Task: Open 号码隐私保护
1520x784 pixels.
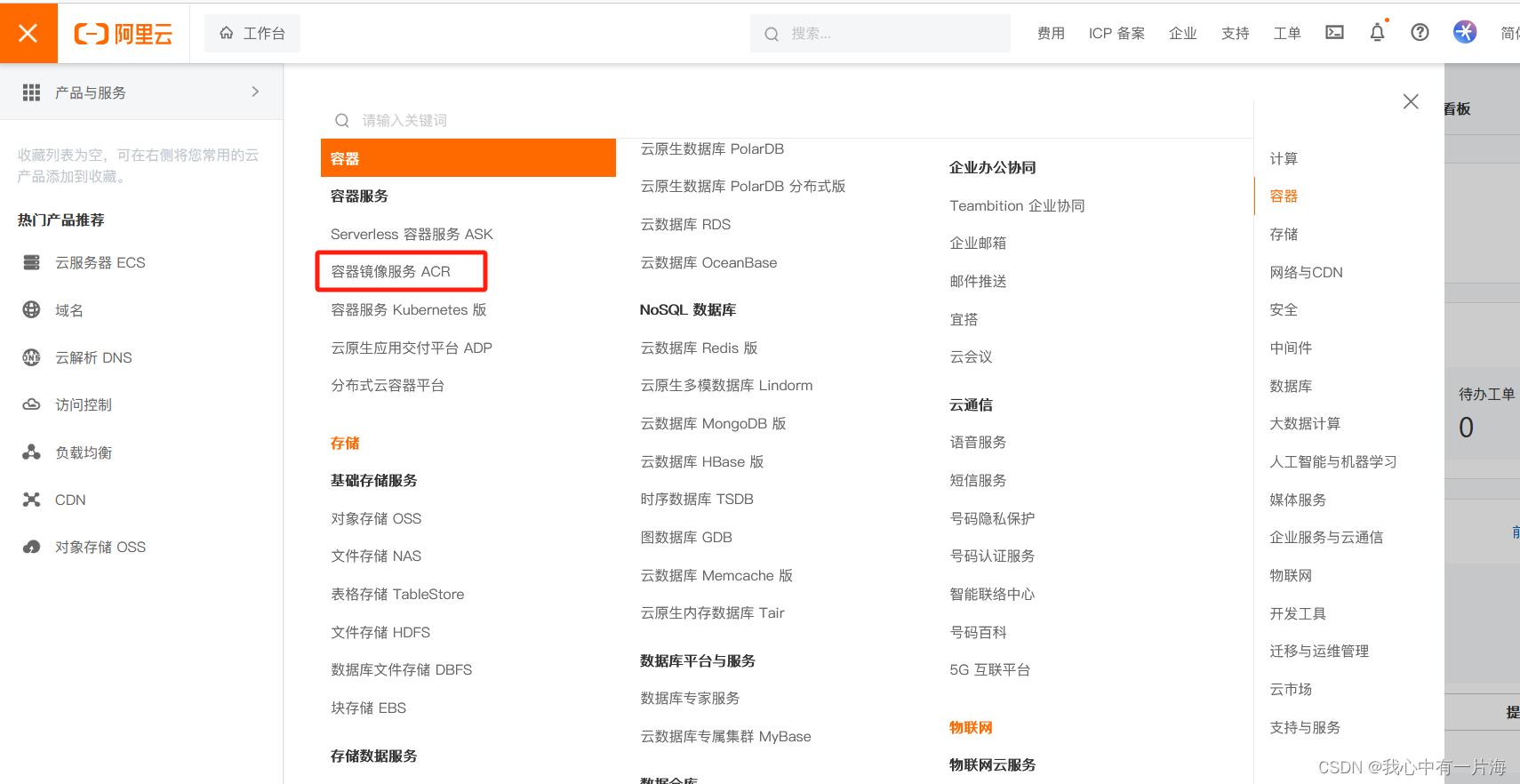Action: [x=992, y=518]
